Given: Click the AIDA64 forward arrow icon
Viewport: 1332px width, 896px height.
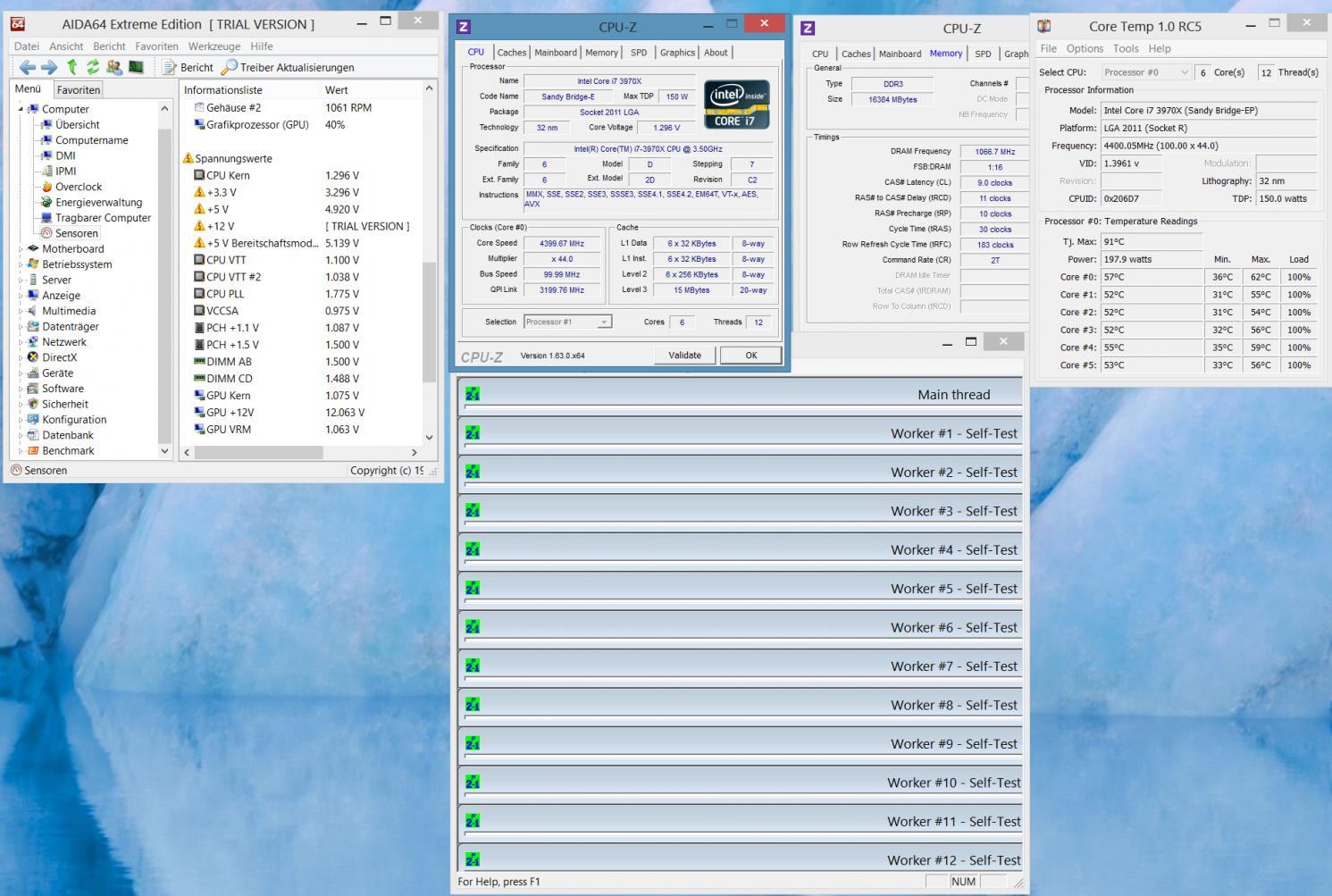Looking at the screenshot, I should click(49, 67).
